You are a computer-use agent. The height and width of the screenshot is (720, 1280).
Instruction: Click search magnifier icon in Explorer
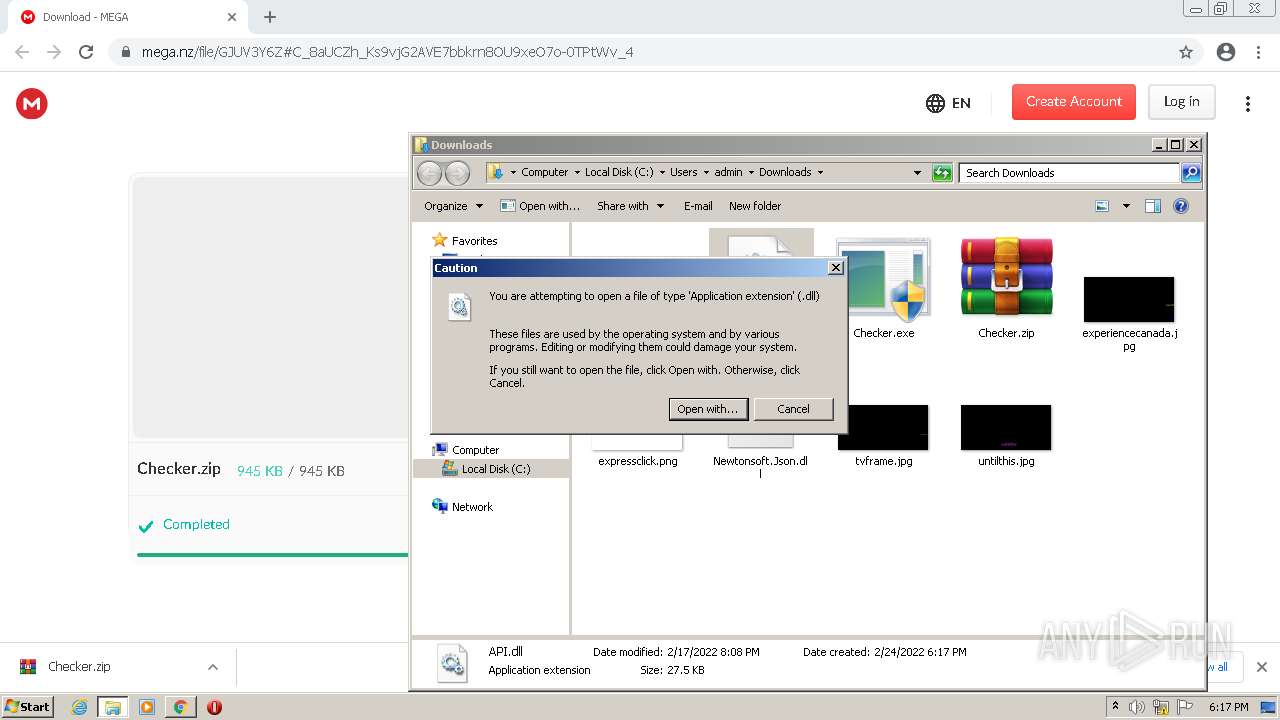click(1191, 173)
